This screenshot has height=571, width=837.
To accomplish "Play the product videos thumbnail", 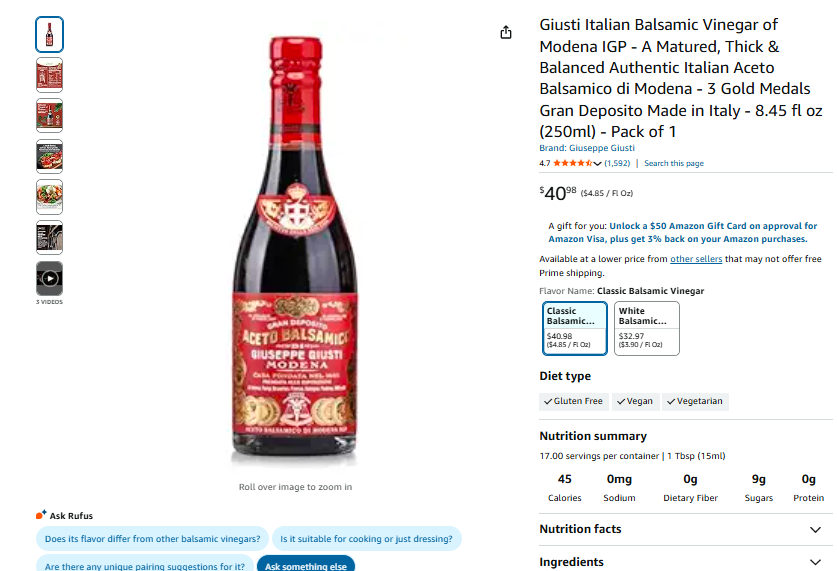I will click(50, 278).
